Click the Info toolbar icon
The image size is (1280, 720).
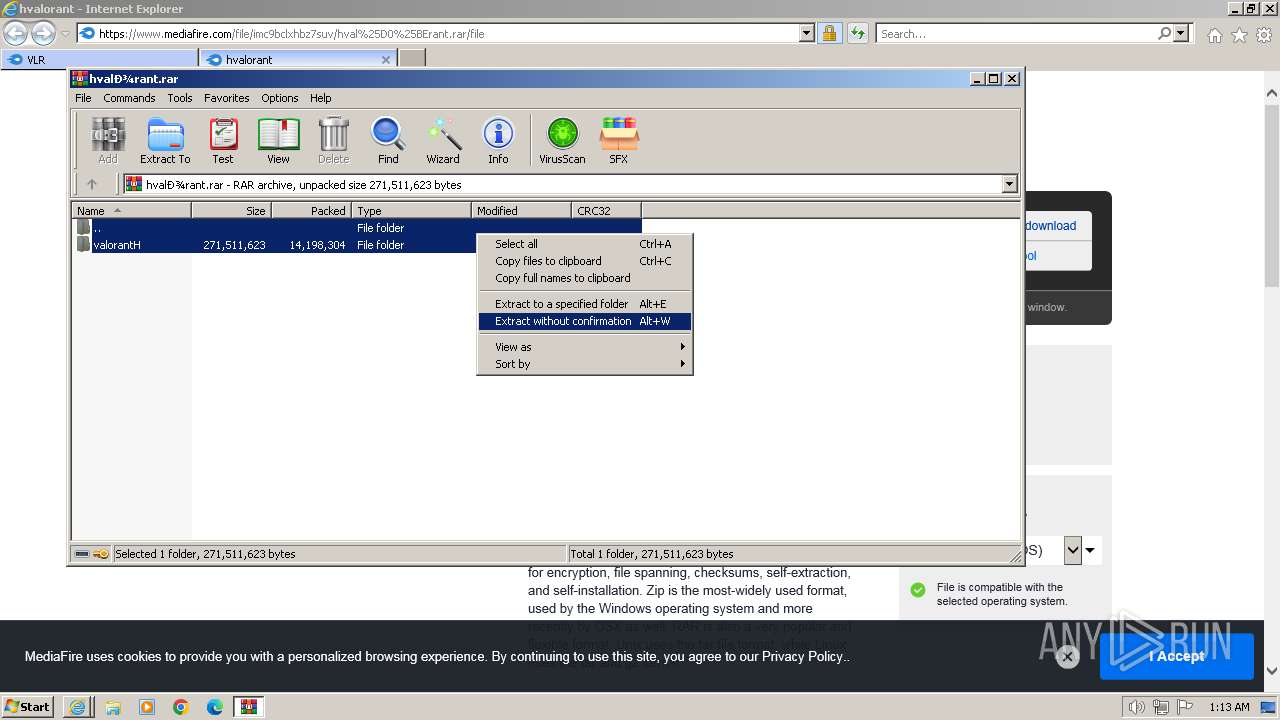pyautogui.click(x=498, y=140)
